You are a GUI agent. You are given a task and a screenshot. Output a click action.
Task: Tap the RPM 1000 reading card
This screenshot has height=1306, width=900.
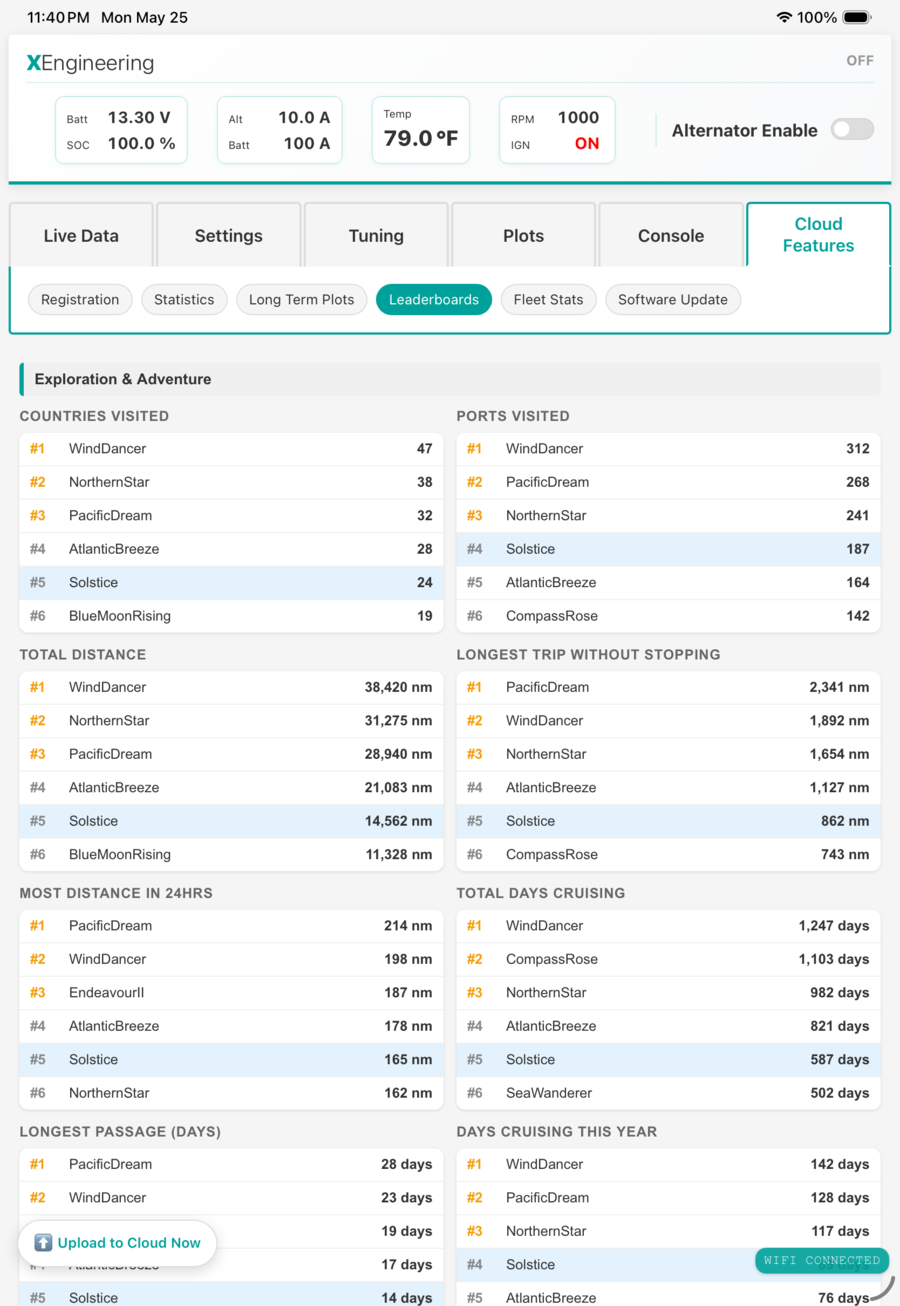click(x=557, y=130)
